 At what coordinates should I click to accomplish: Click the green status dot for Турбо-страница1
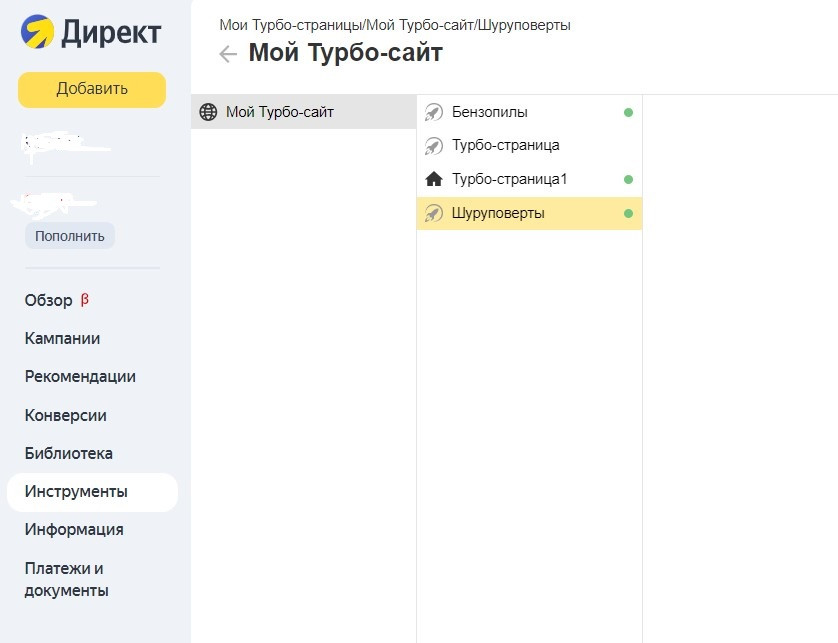click(628, 180)
